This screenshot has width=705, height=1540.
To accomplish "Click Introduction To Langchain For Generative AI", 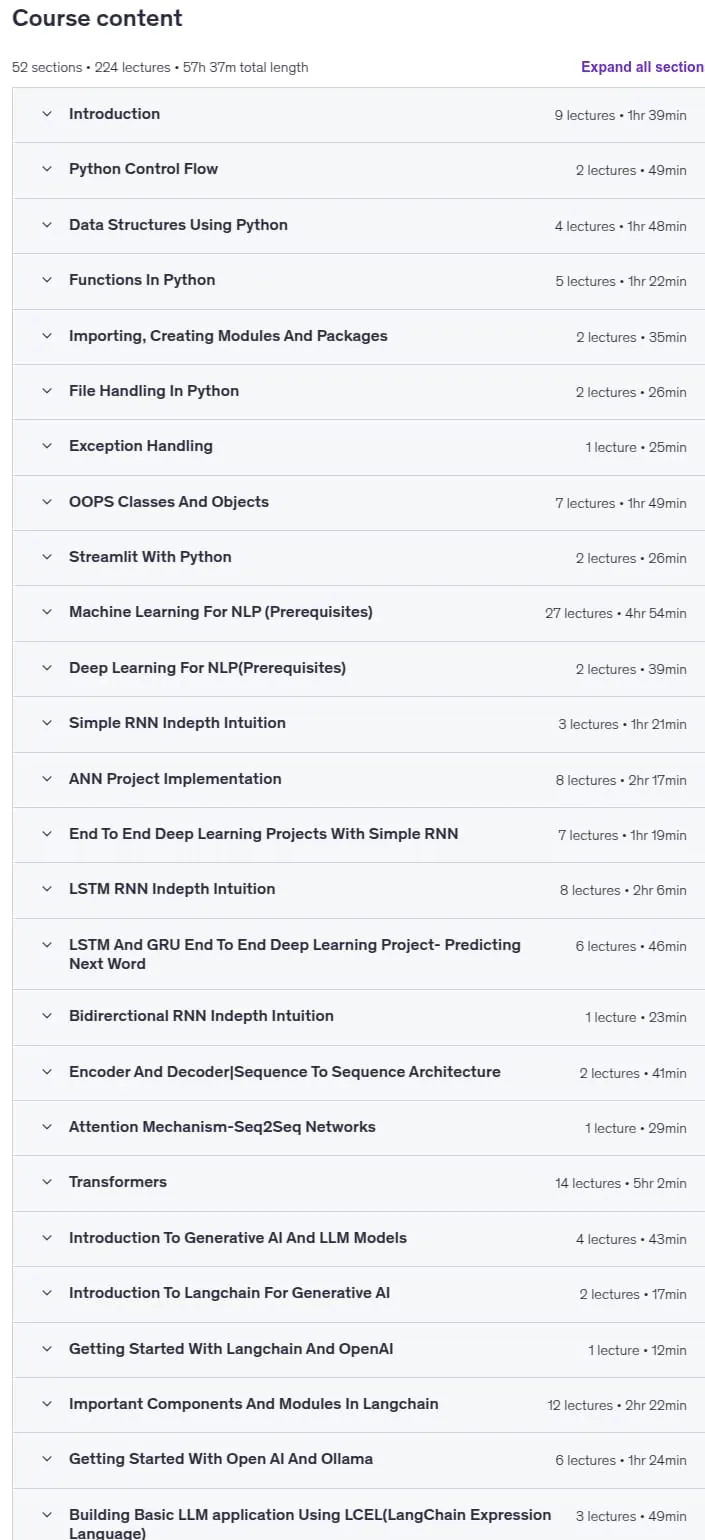I will (229, 1293).
